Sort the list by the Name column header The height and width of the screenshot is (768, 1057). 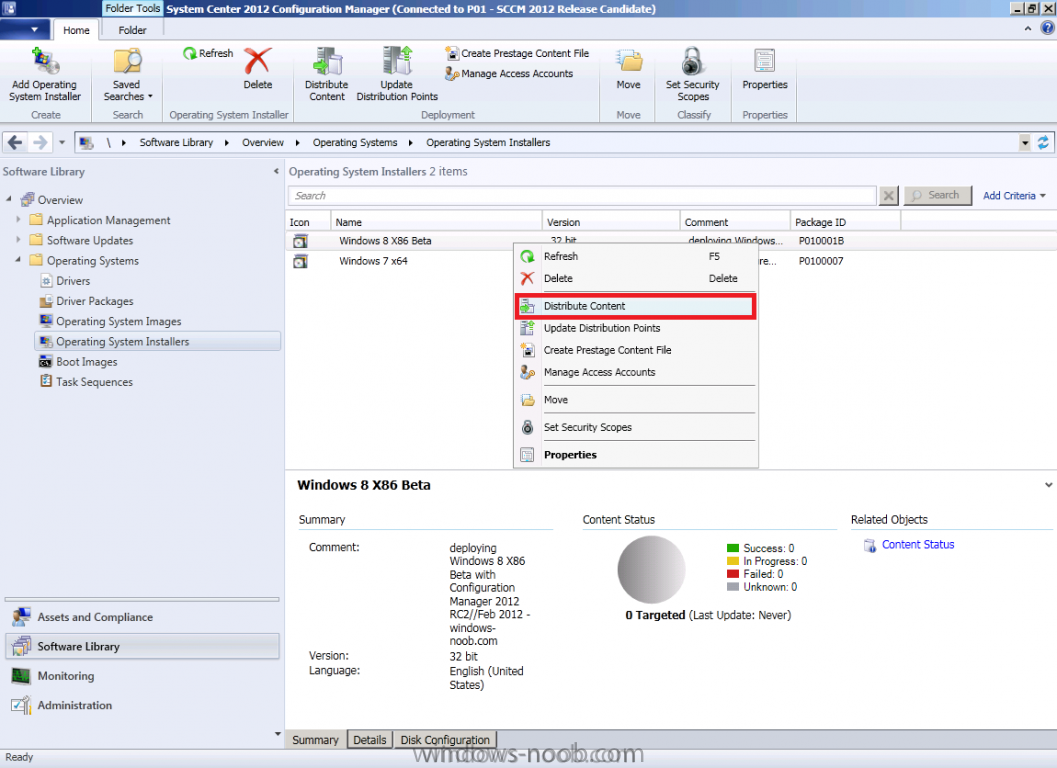(x=436, y=222)
